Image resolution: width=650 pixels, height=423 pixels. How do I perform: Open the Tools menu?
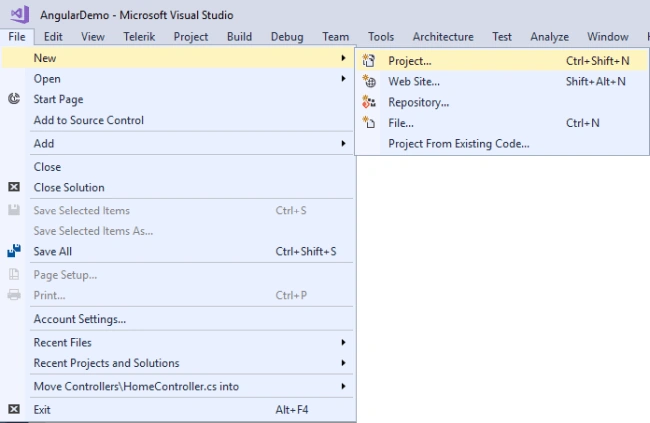[381, 36]
